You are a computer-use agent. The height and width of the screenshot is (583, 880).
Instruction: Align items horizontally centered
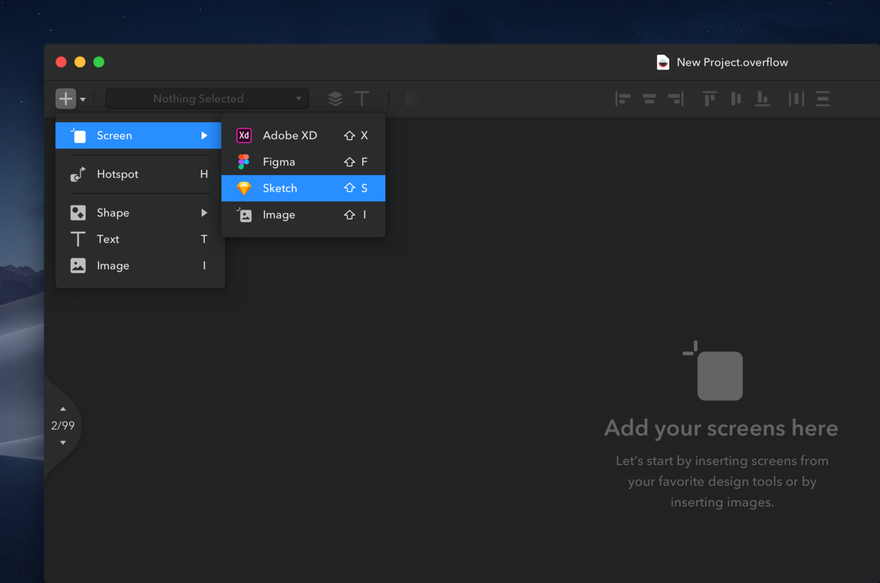click(649, 99)
